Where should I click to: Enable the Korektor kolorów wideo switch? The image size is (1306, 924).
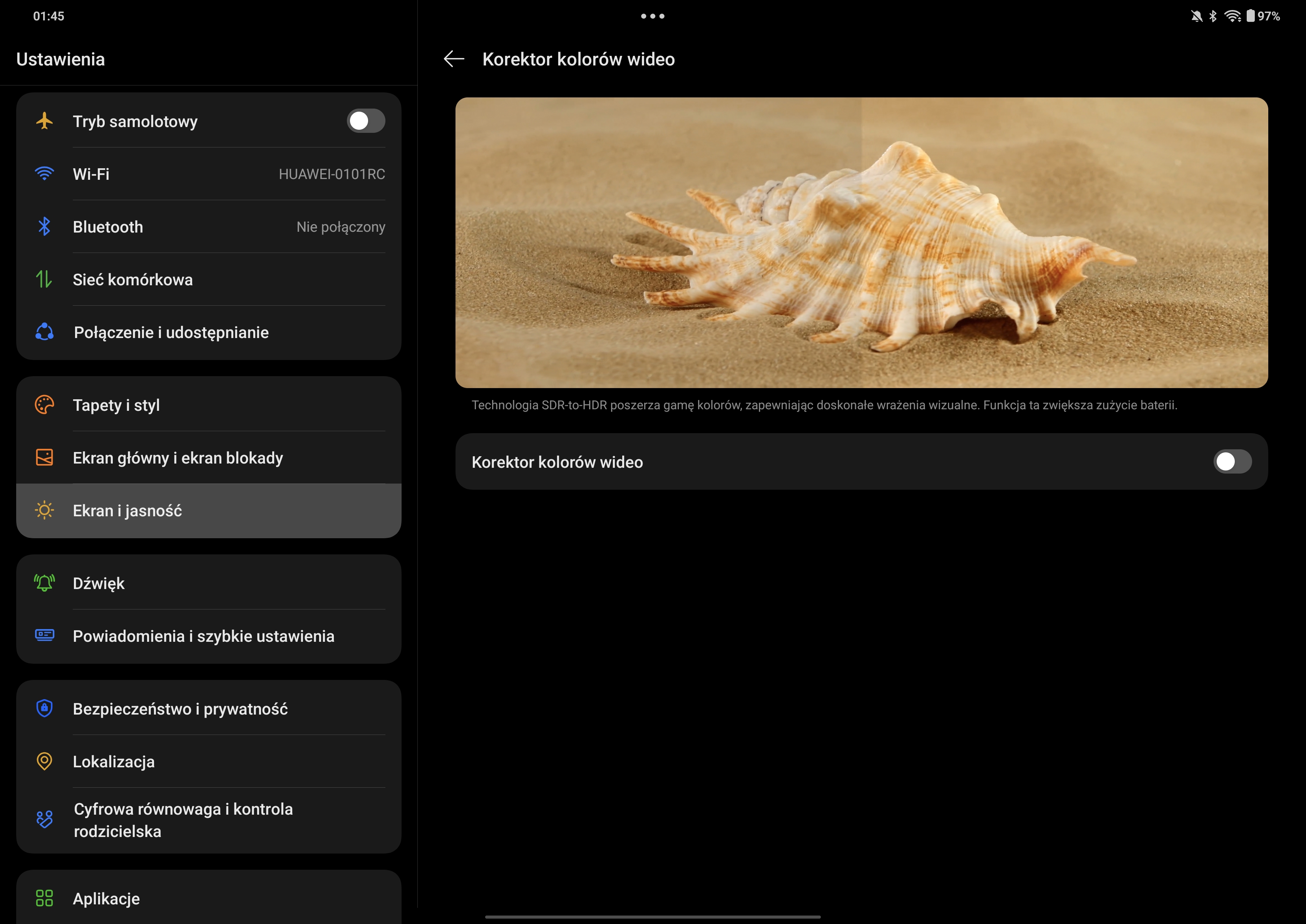click(1232, 462)
